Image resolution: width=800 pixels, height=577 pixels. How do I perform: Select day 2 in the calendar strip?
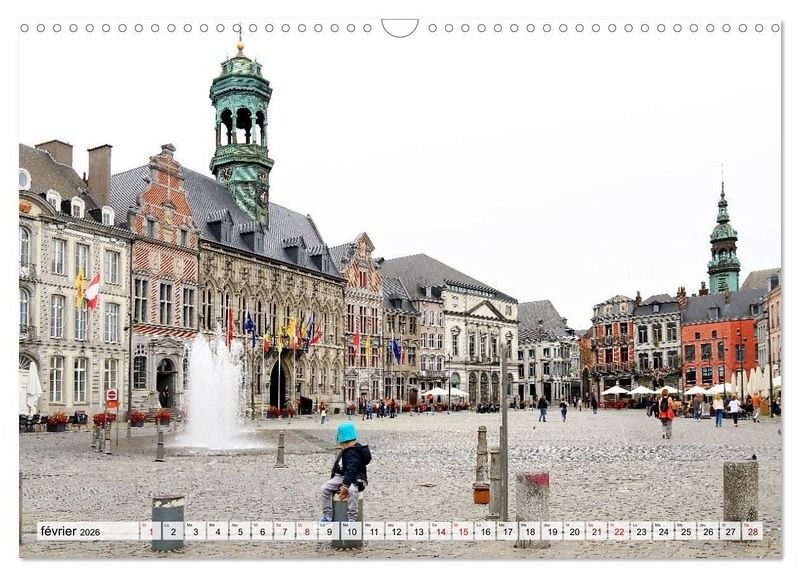pyautogui.click(x=173, y=531)
